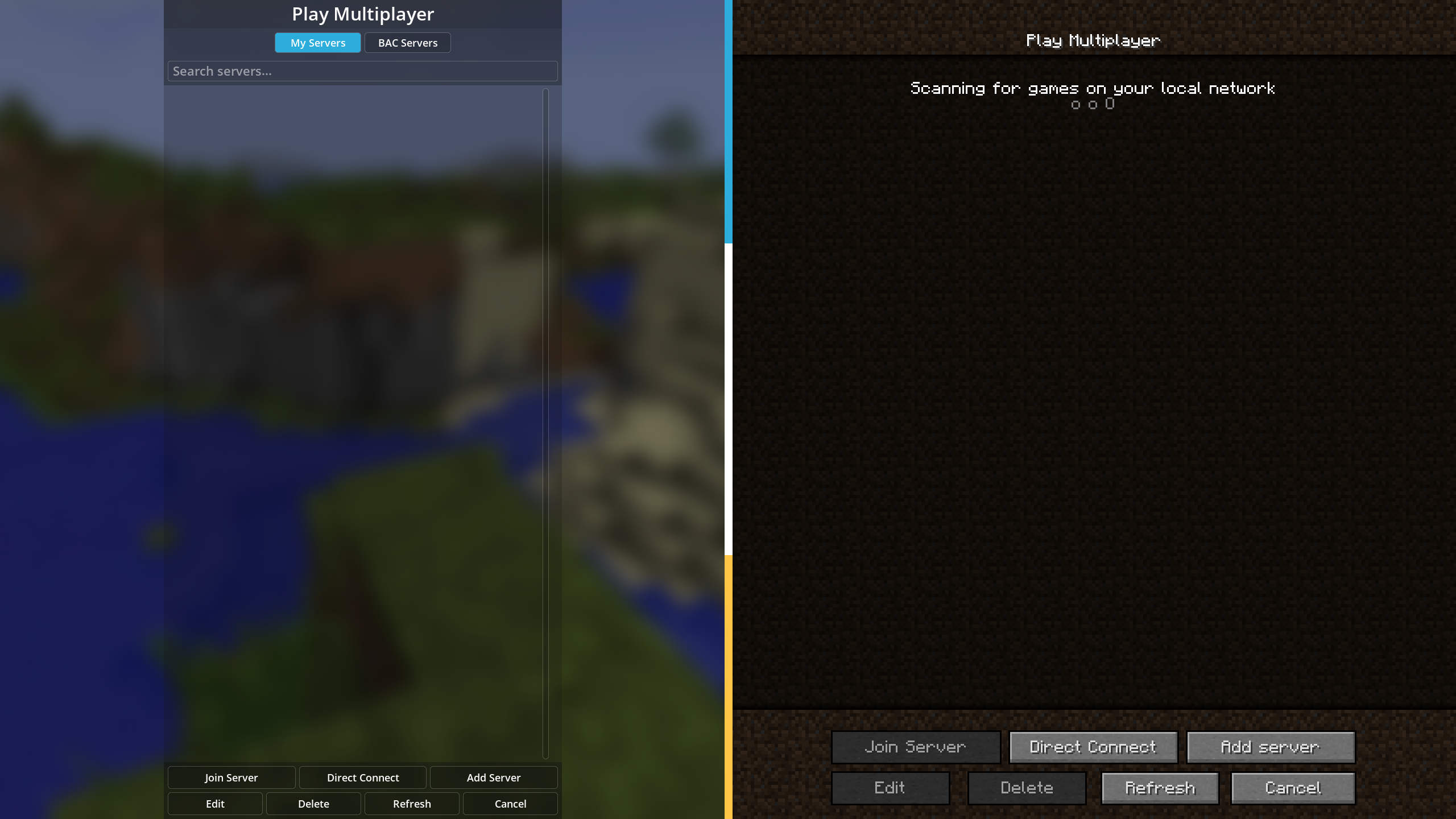Click Delete button in right panel
The image size is (1456, 819).
tap(1026, 788)
